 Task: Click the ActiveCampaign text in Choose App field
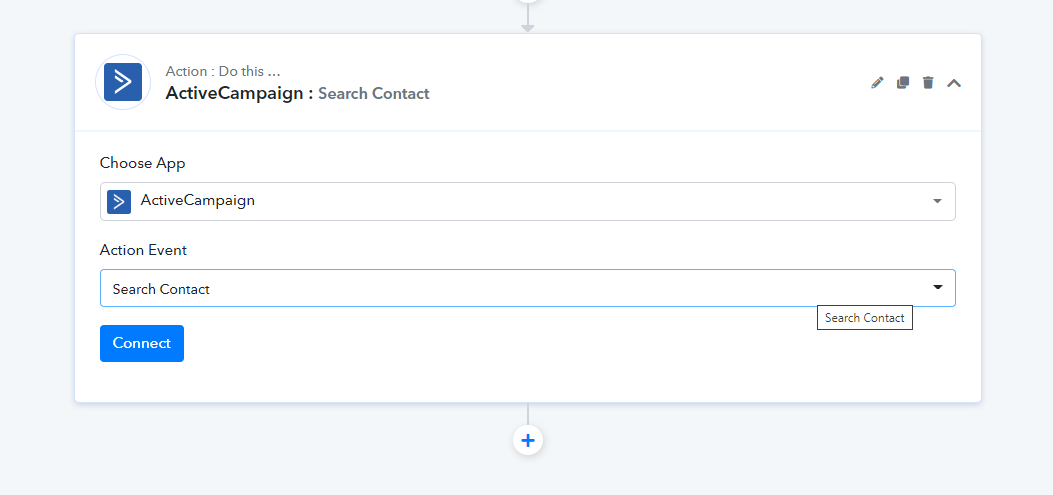pyautogui.click(x=197, y=200)
